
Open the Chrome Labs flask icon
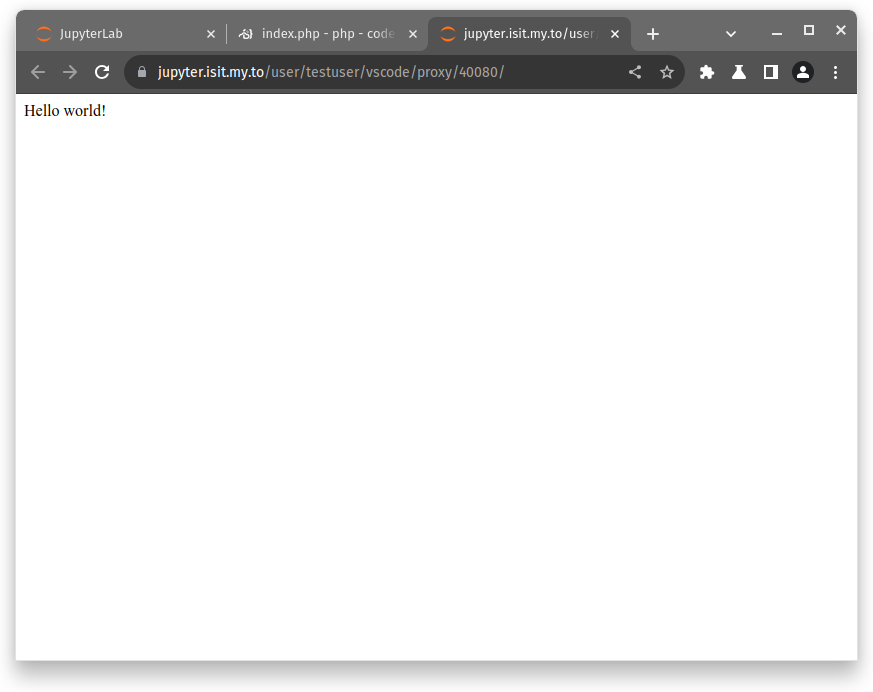(739, 72)
